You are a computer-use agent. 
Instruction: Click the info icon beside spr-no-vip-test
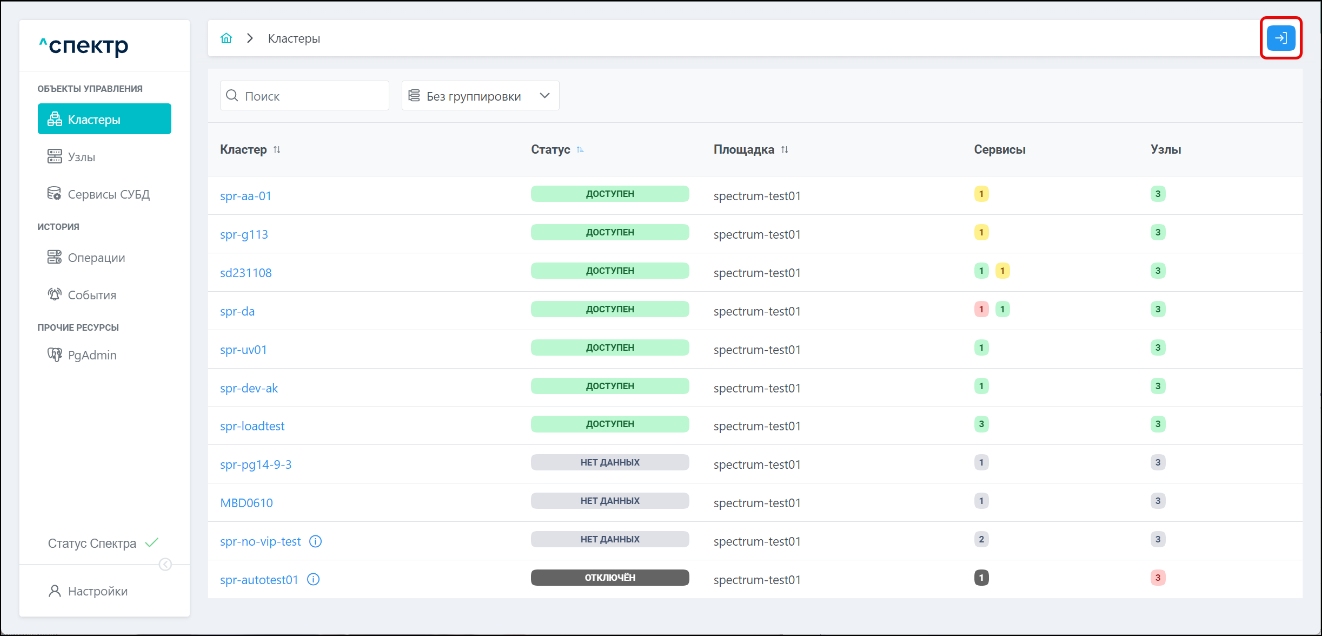tap(315, 541)
